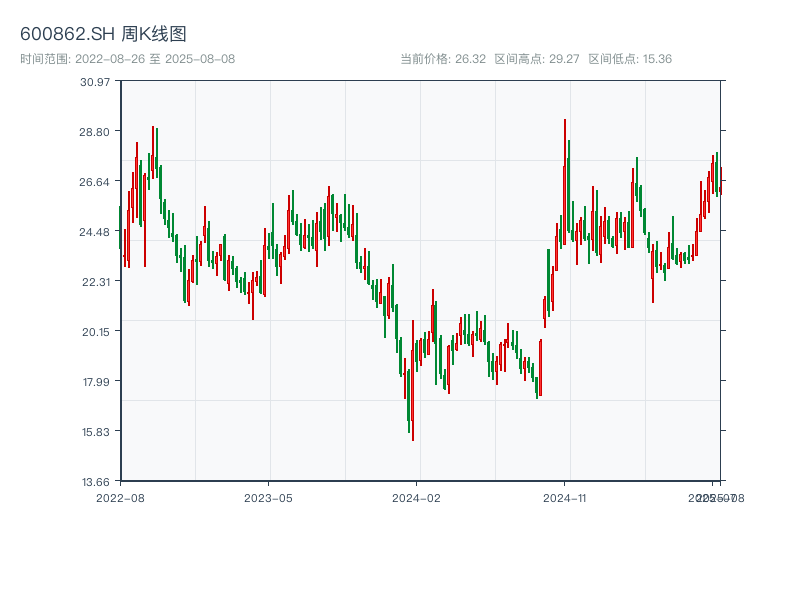Click y-axis label 20.15
The height and width of the screenshot is (600, 800).
point(96,332)
